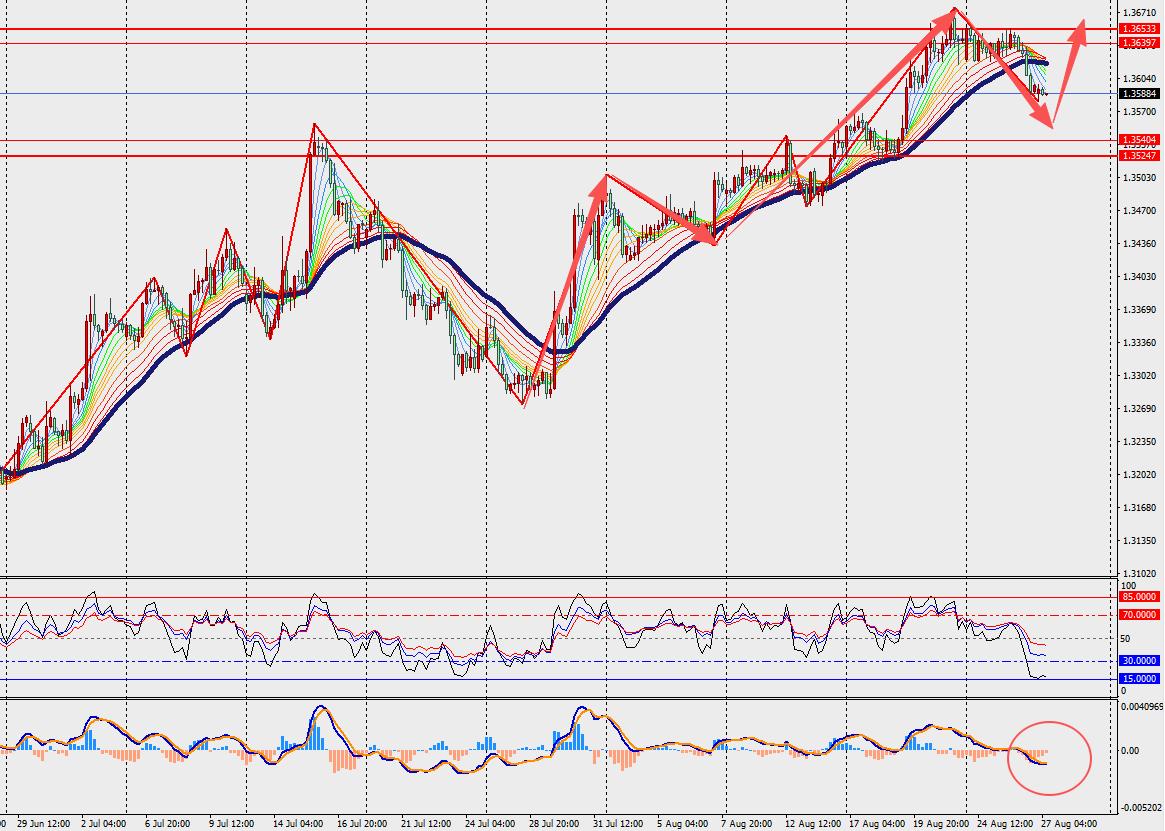This screenshot has height=831, width=1165.
Task: Click the red circle on MACD window
Action: pyautogui.click(x=1049, y=758)
